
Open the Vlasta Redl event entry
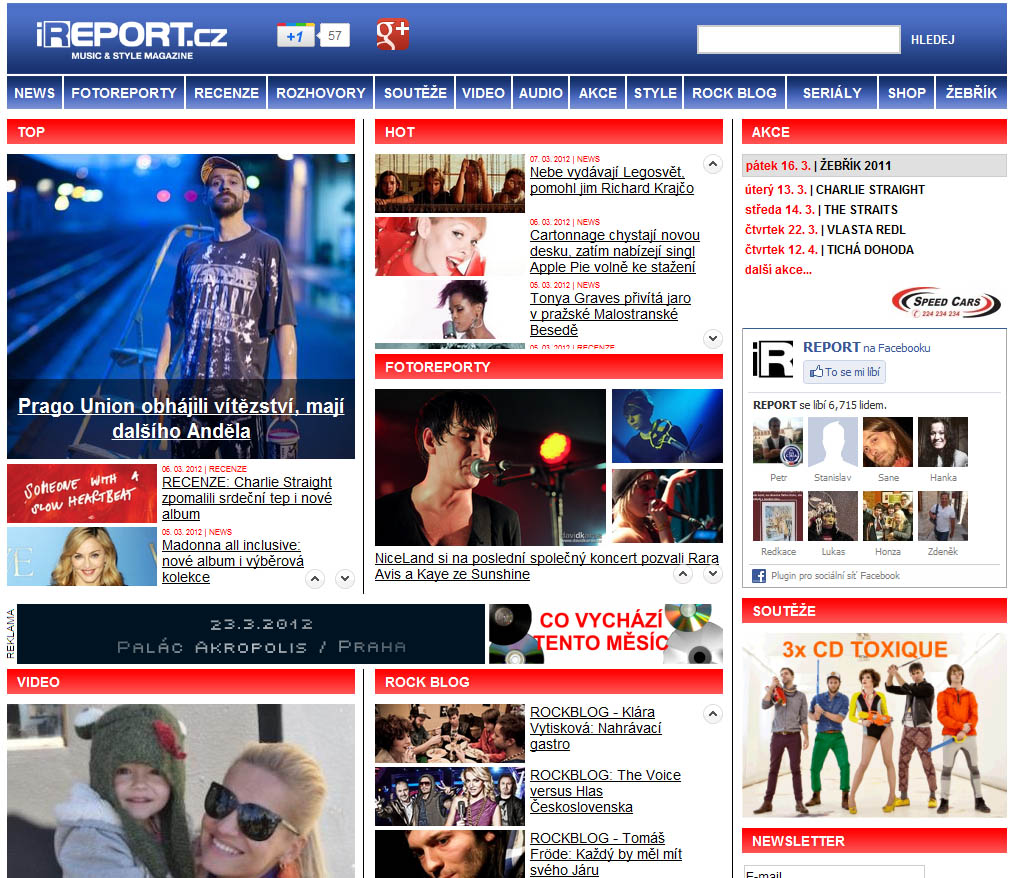point(825,230)
